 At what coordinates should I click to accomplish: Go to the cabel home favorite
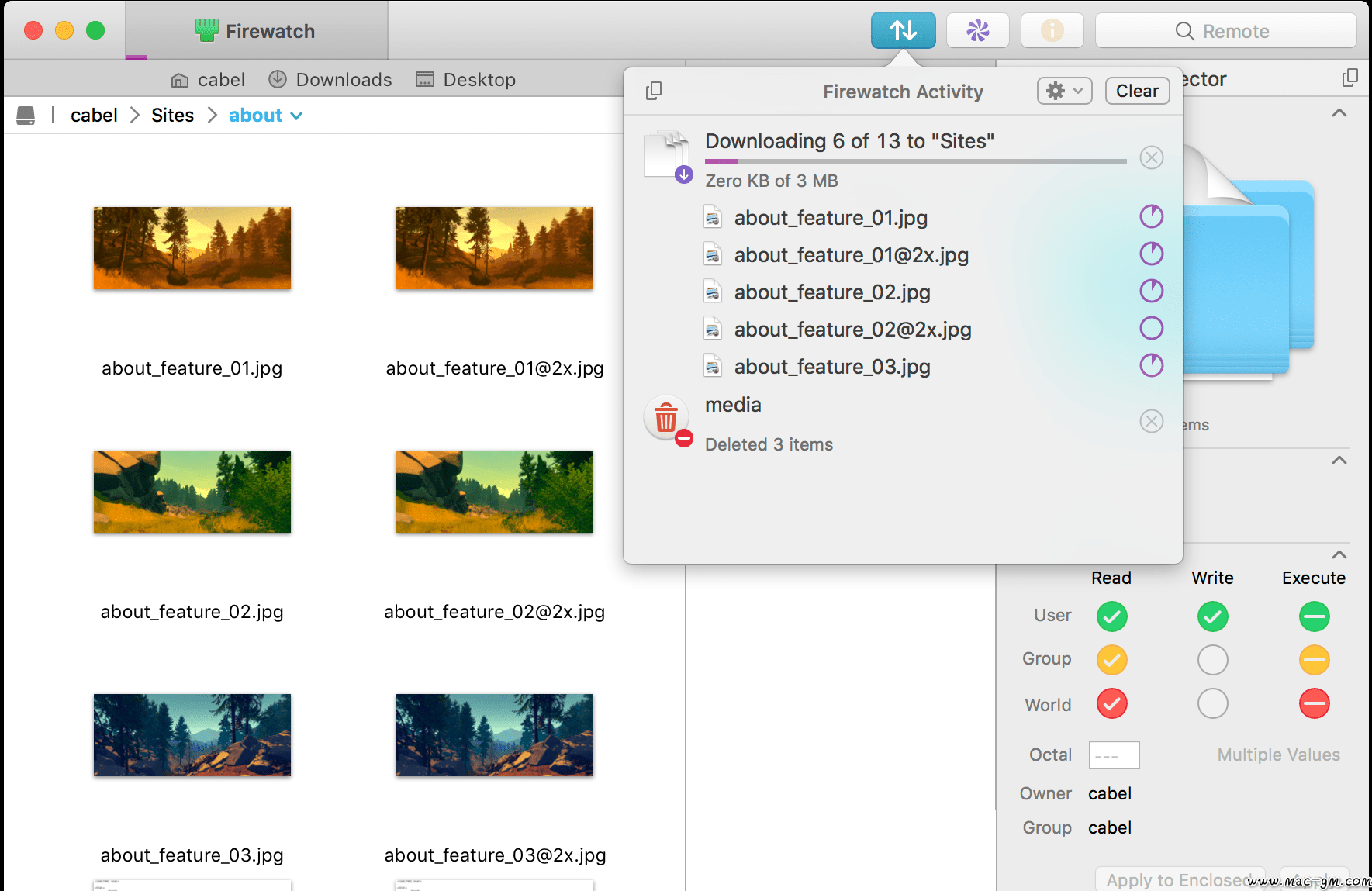coord(208,80)
